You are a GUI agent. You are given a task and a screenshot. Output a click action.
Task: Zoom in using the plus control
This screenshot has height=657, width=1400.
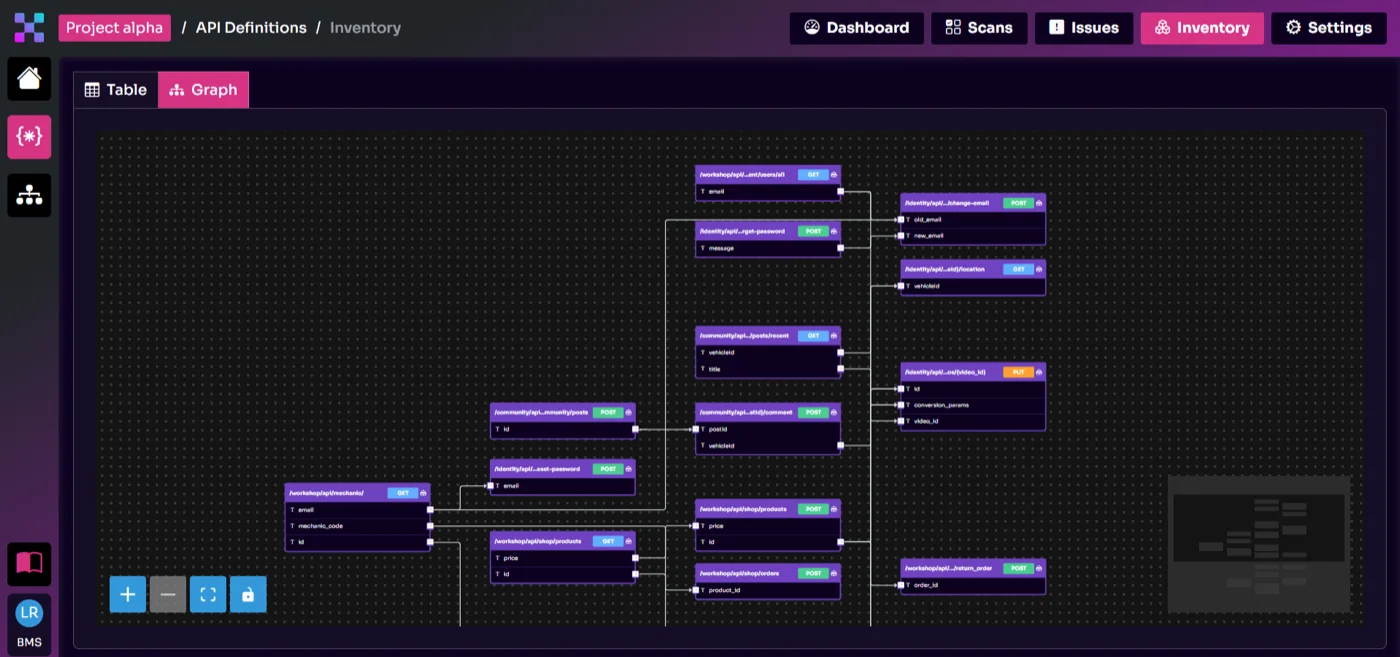[x=127, y=594]
